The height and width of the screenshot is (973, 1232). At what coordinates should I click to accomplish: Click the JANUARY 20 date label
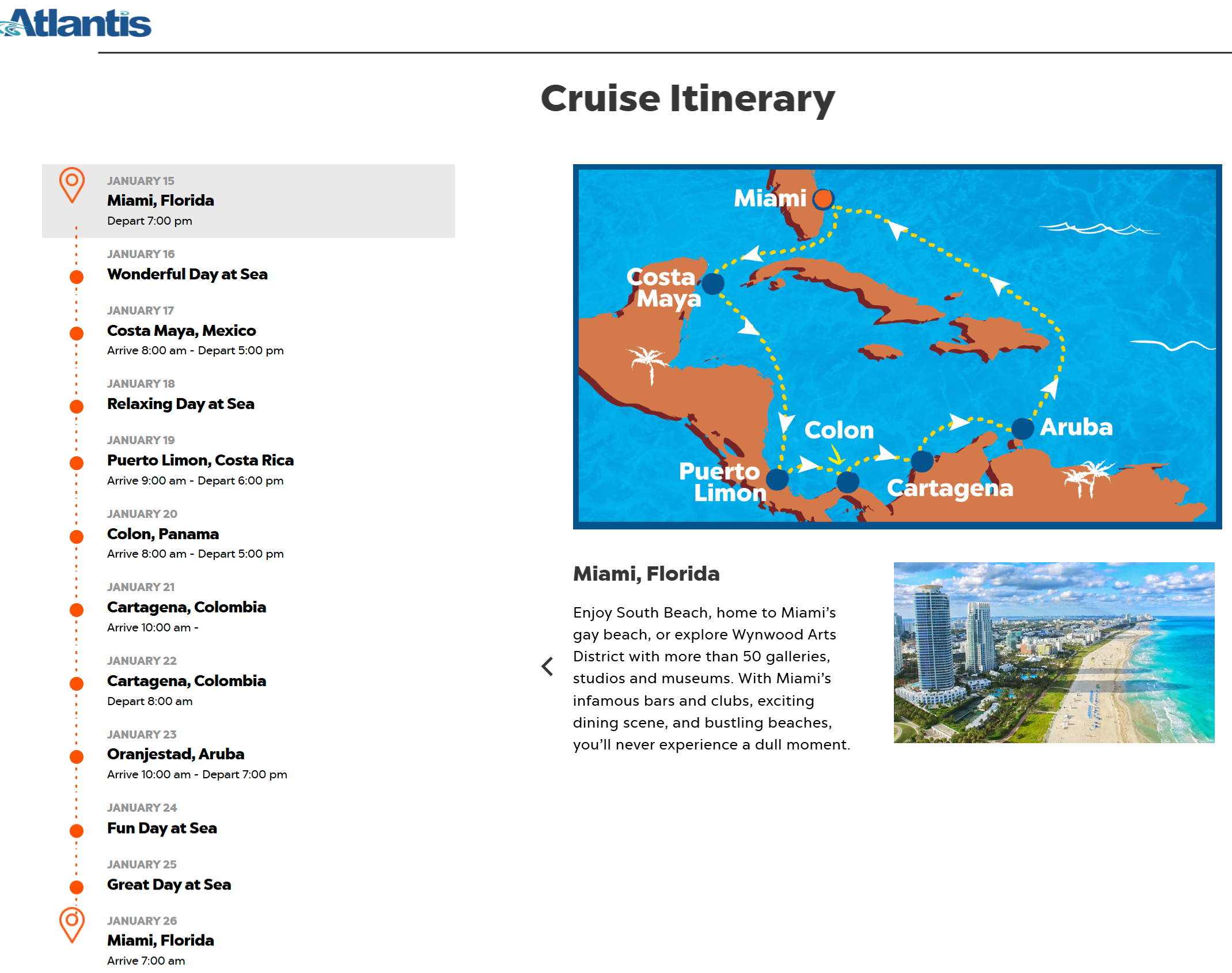142,514
